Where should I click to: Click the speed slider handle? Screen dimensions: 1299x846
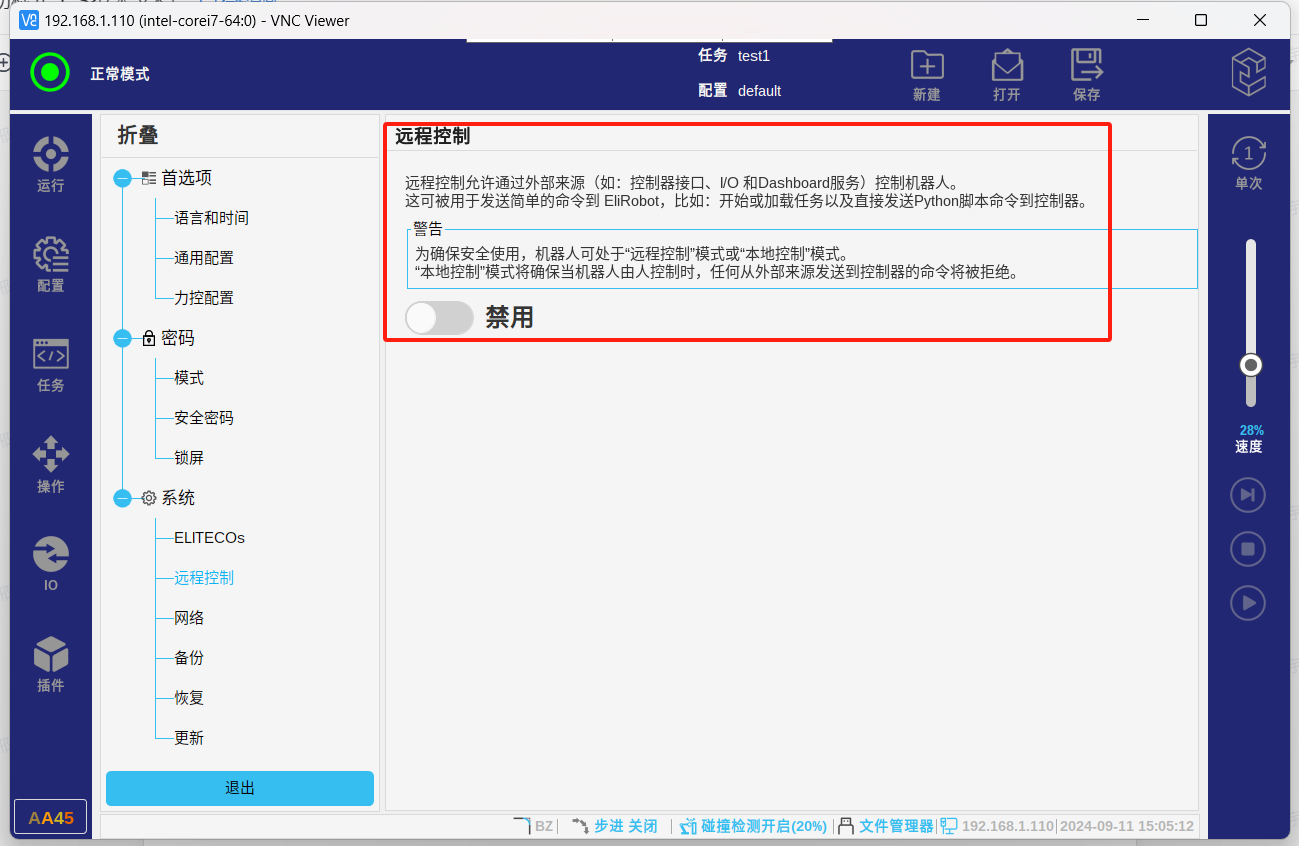(1250, 365)
